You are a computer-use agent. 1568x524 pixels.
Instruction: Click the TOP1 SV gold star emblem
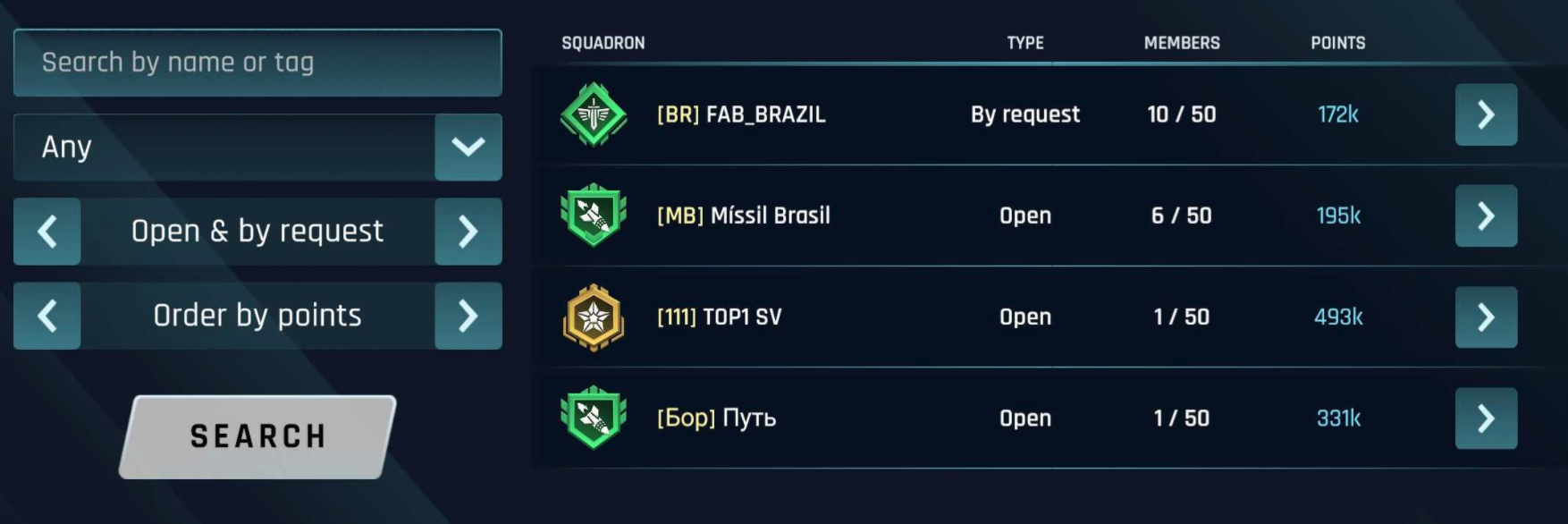coord(594,317)
